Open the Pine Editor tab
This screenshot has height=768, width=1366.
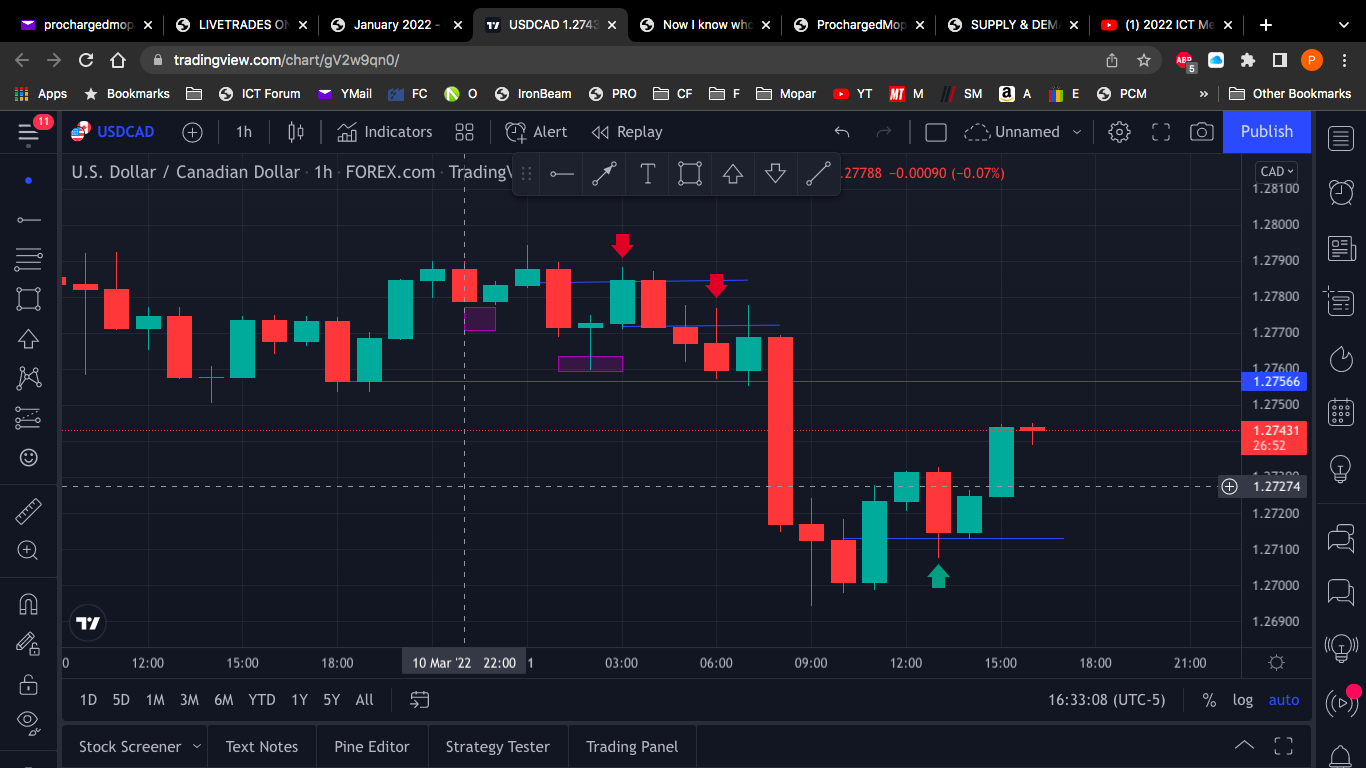pyautogui.click(x=372, y=747)
